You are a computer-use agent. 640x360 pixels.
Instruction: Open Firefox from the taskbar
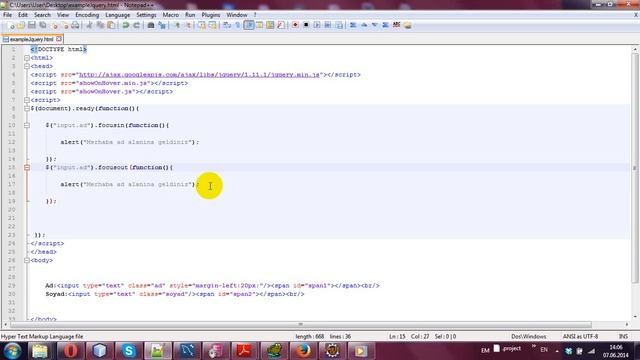[x=303, y=351]
